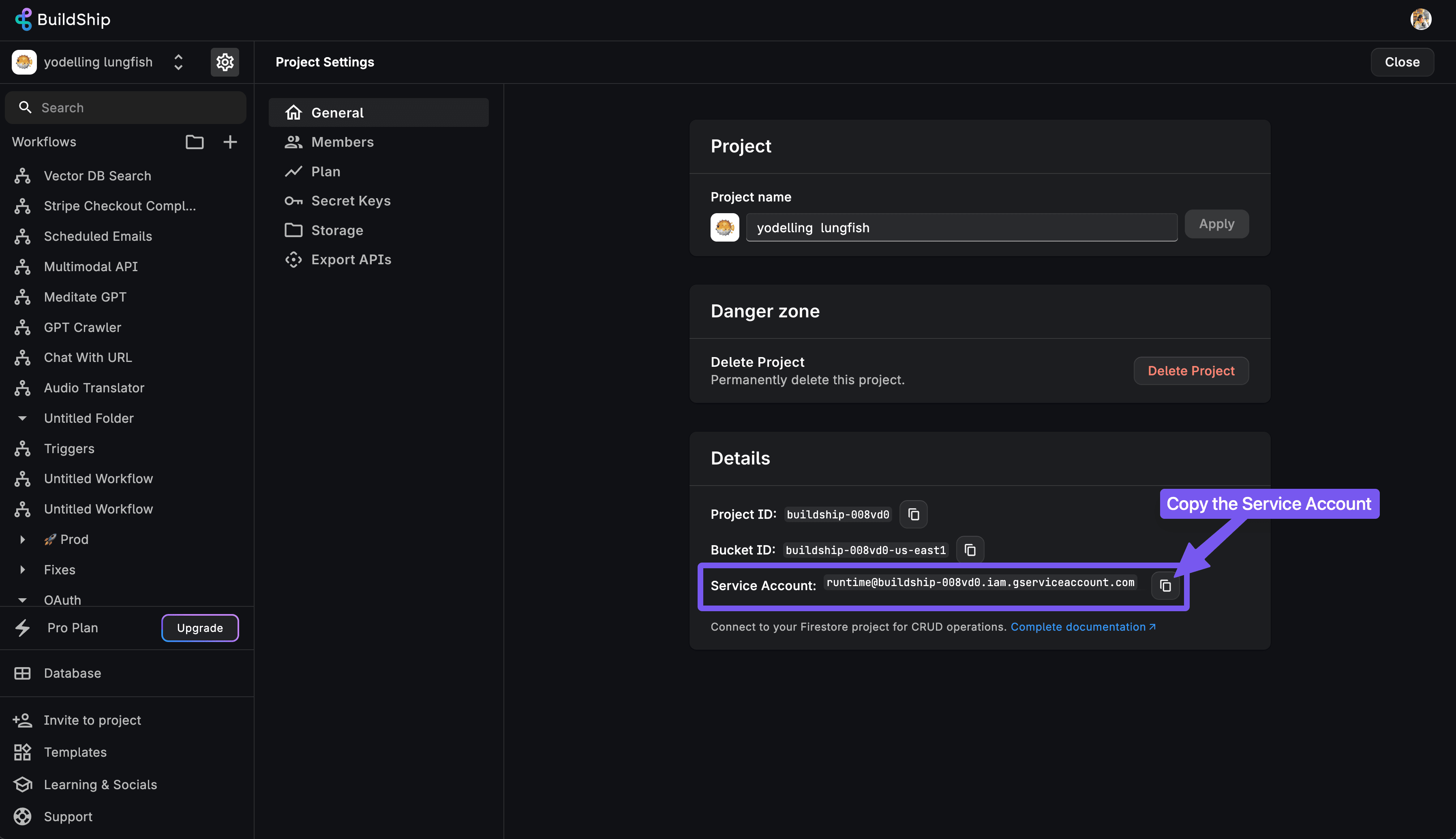Image resolution: width=1456 pixels, height=839 pixels.
Task: Apply the project name change
Action: pos(1216,224)
